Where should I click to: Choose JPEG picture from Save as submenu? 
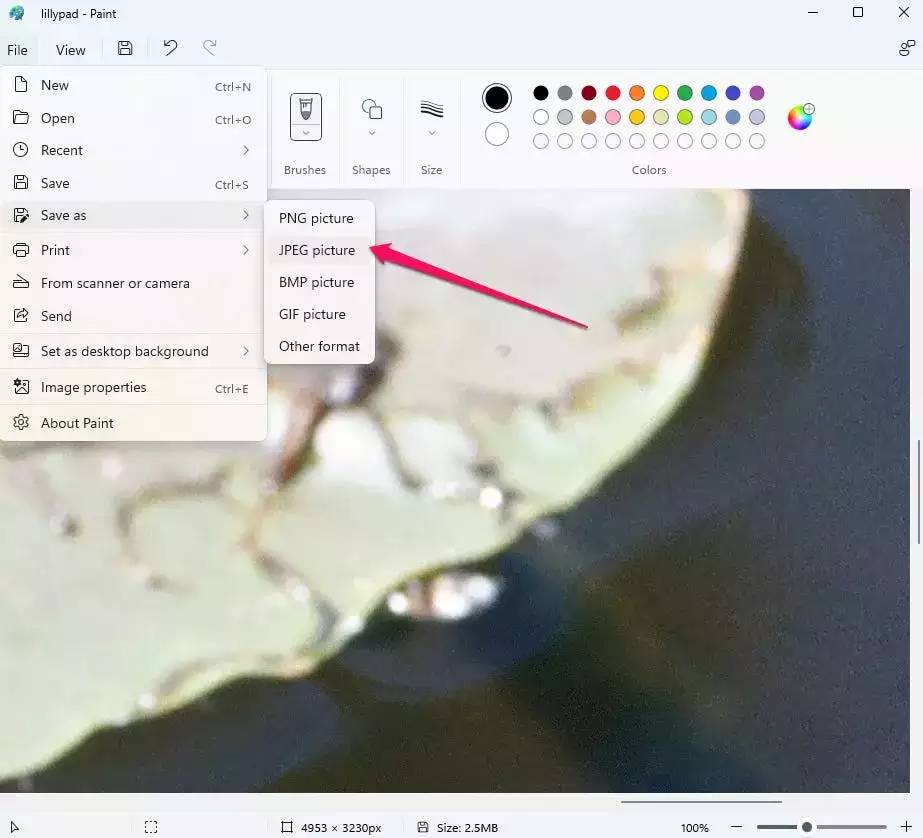316,250
